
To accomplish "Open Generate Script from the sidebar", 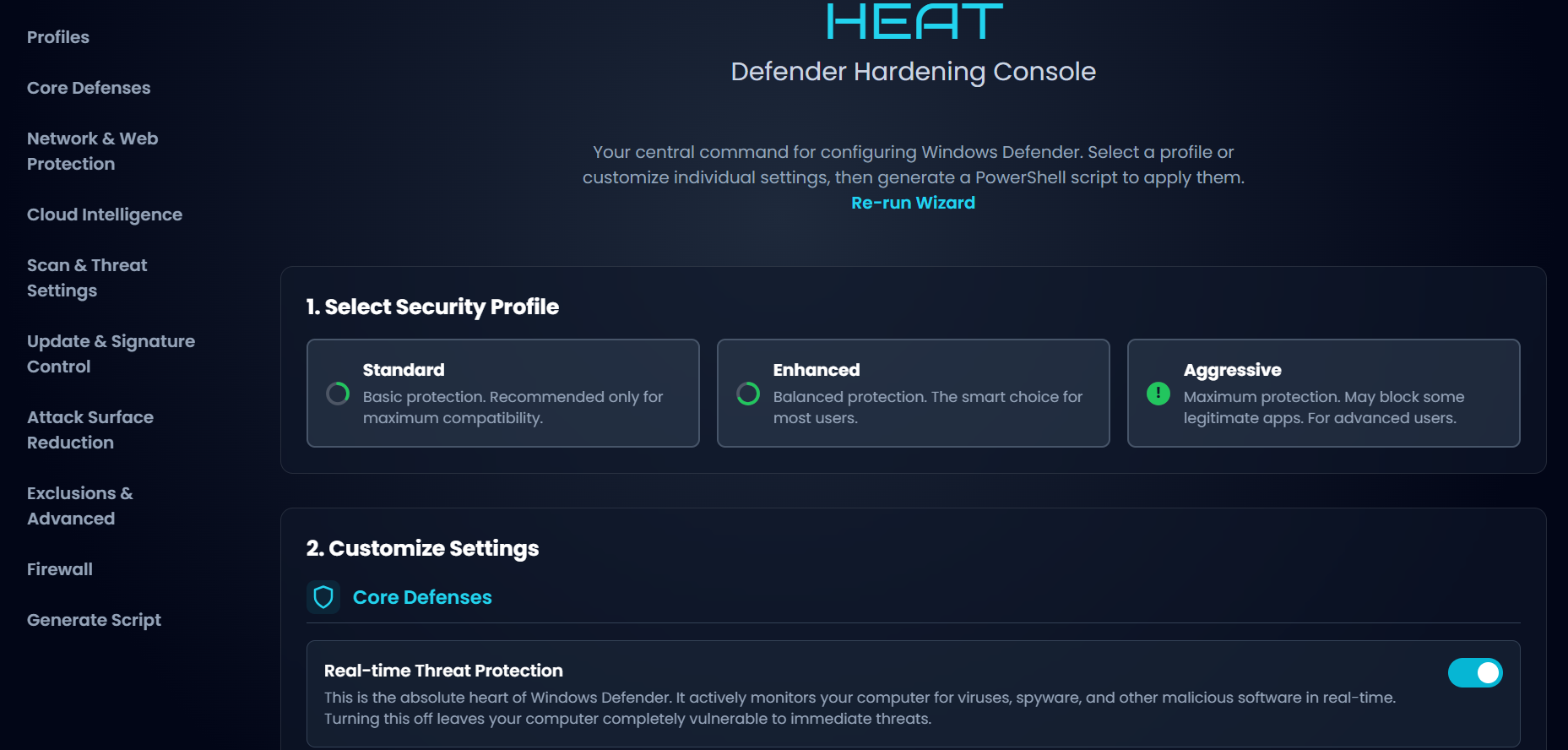I will (94, 620).
